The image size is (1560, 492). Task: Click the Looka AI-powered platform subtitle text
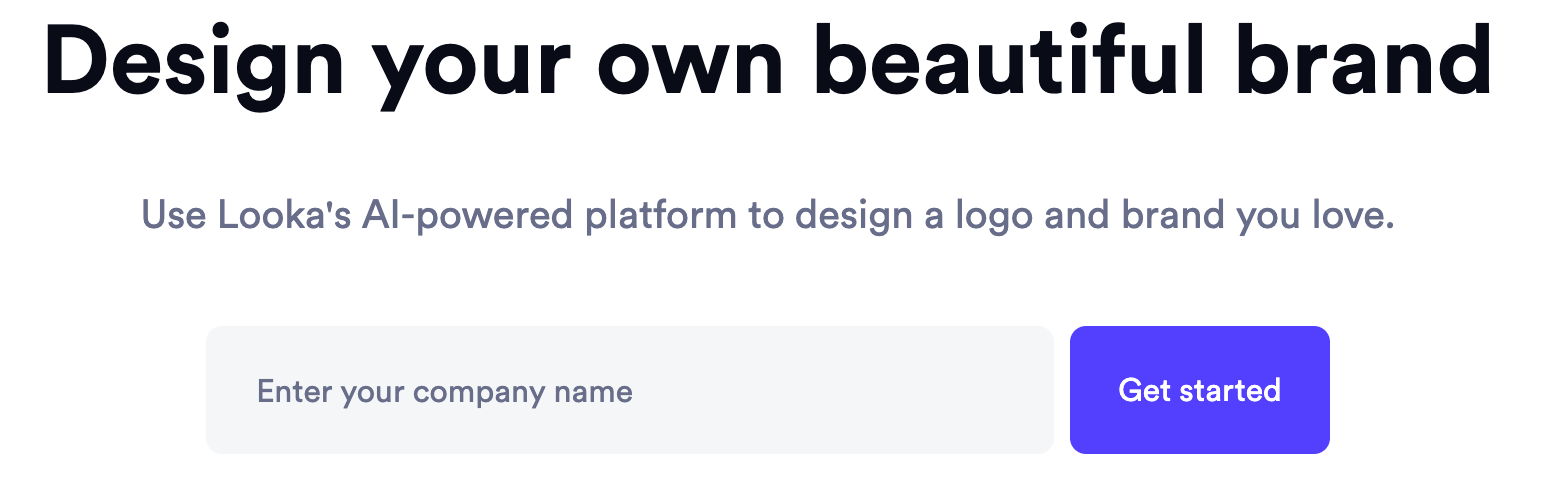[768, 215]
